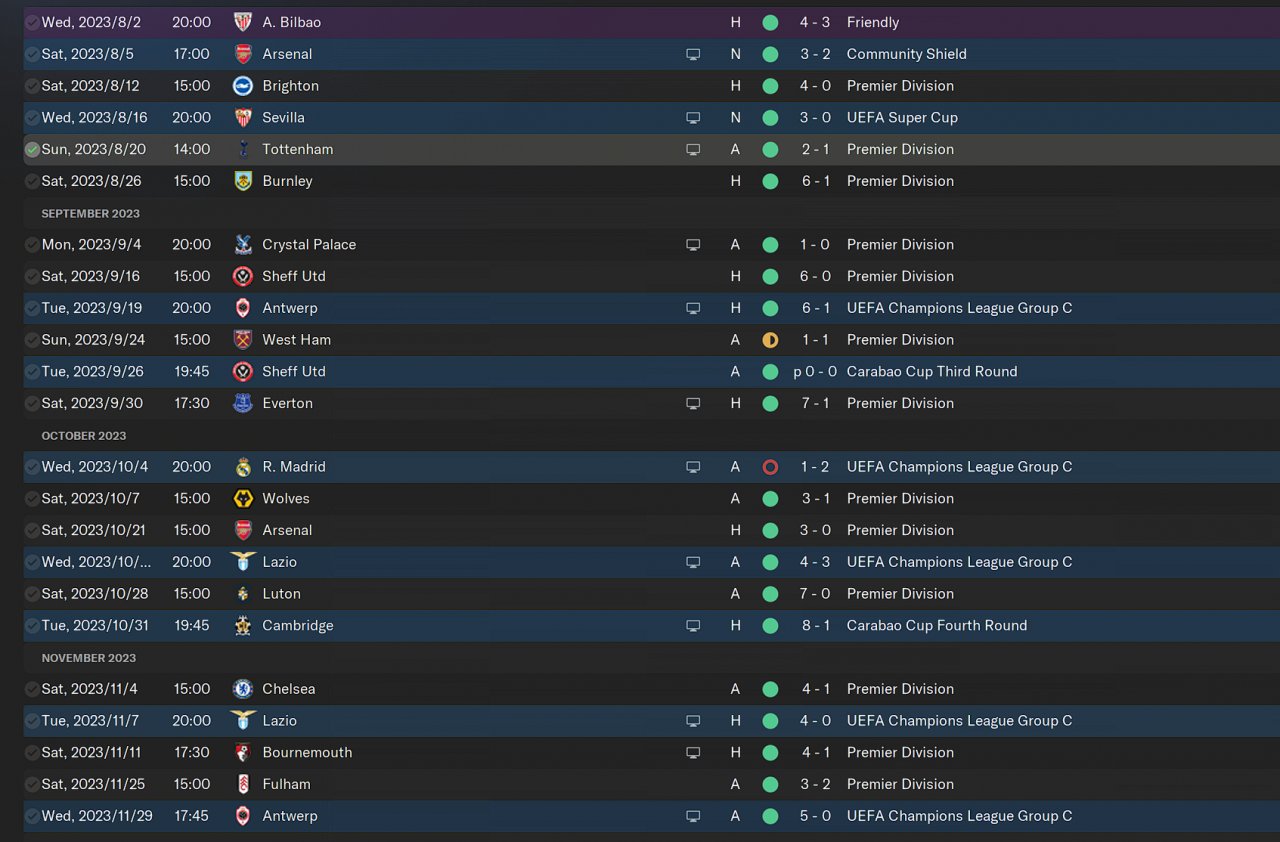Viewport: 1280px width, 842px height.
Task: Open the Crystal Palace team link
Action: 308,245
